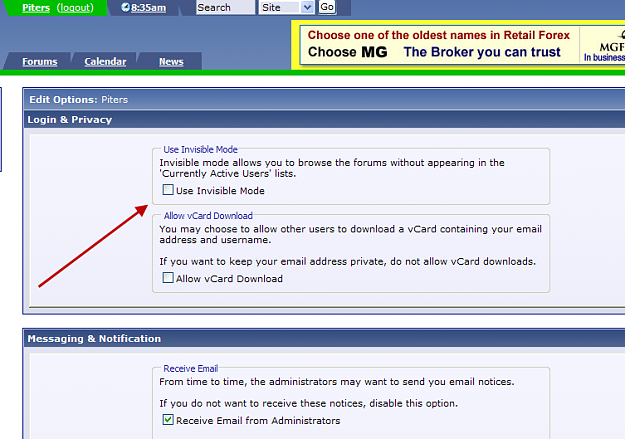This screenshot has height=439, width=625.
Task: Enable the Use Invisible Mode checkbox
Action: [x=168, y=189]
